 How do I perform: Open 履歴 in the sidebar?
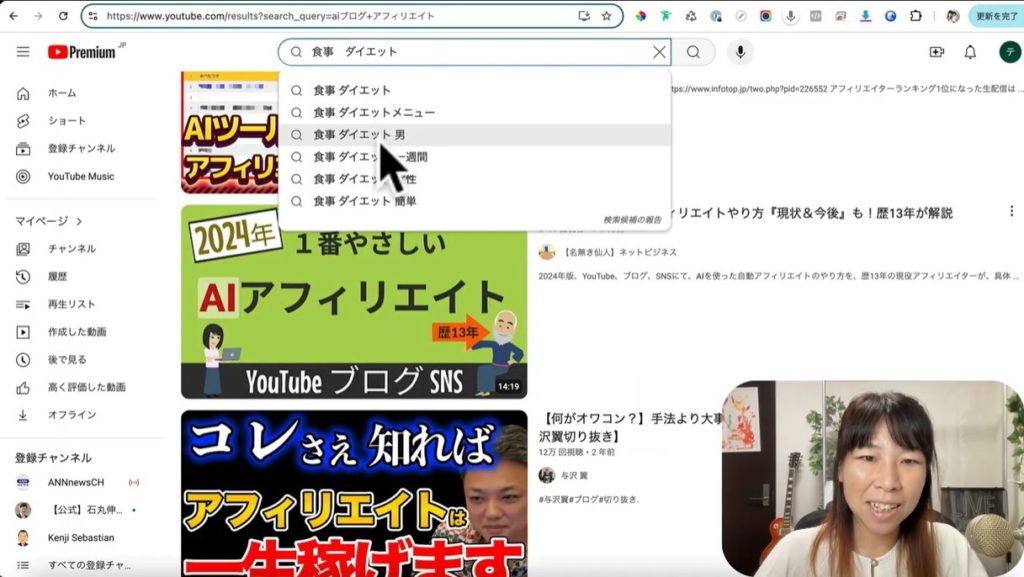coord(59,277)
